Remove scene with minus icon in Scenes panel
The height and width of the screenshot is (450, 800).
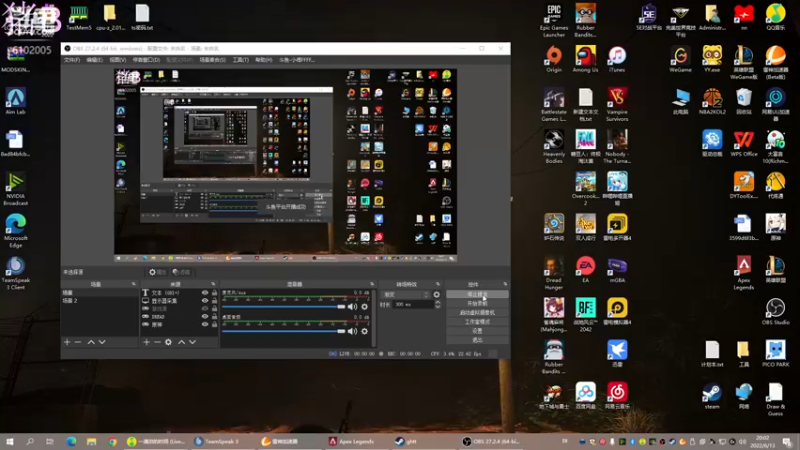pyautogui.click(x=78, y=342)
